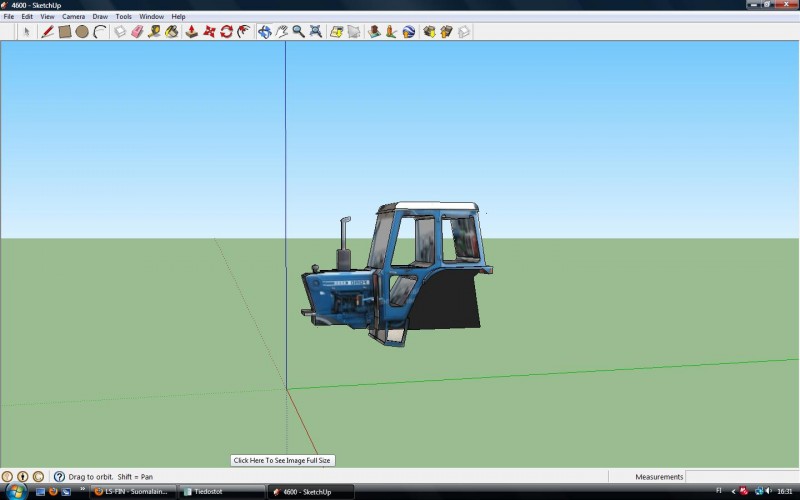The image size is (800, 500).
Task: Click the 16:31 taskbar clock
Action: point(785,491)
